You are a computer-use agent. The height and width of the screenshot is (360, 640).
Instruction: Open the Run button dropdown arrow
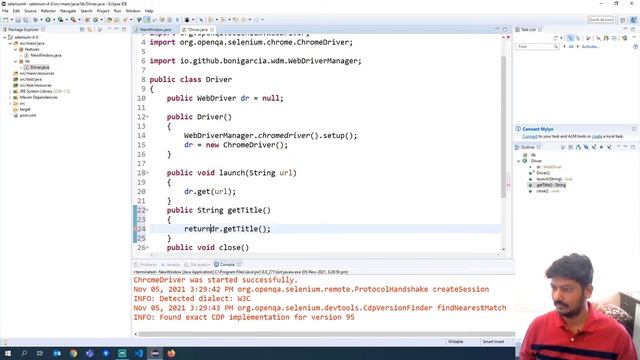[53, 20]
